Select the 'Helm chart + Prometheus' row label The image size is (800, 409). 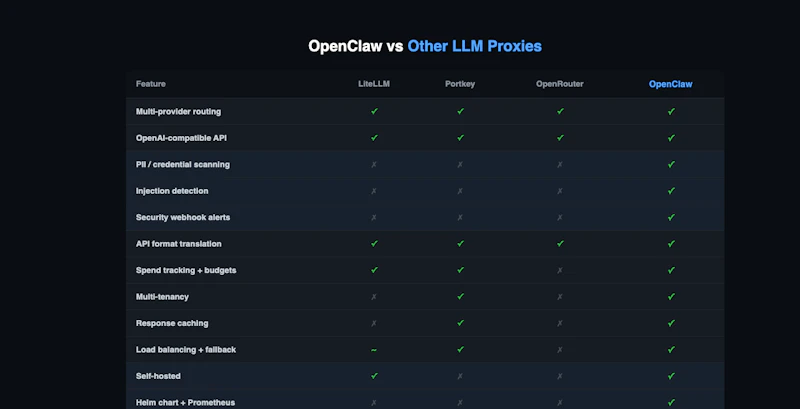click(x=185, y=403)
